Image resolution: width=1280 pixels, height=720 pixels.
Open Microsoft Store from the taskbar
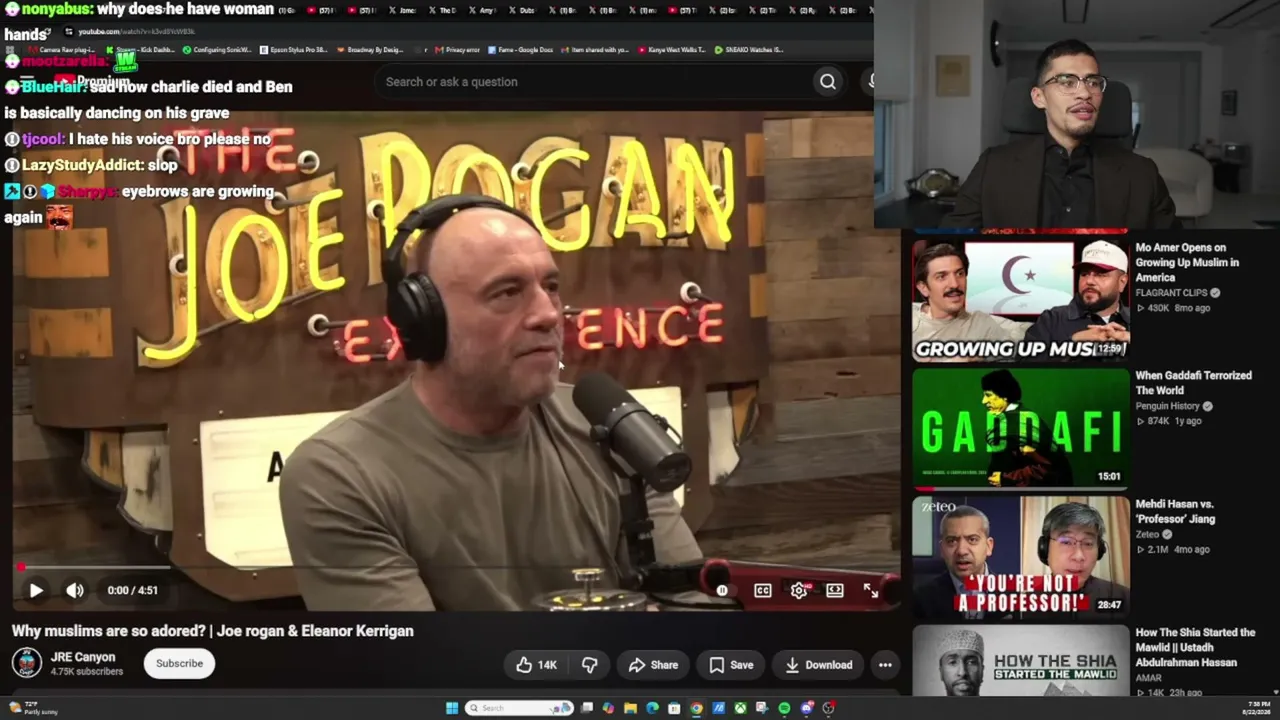click(x=674, y=708)
